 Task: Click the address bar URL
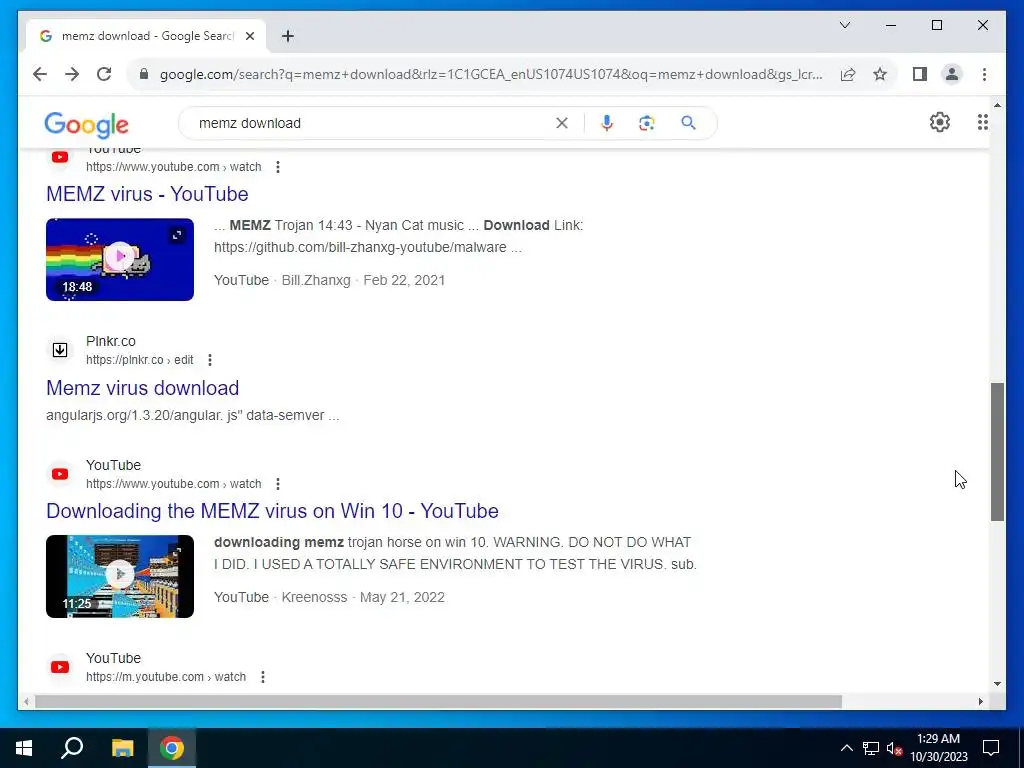pos(491,74)
